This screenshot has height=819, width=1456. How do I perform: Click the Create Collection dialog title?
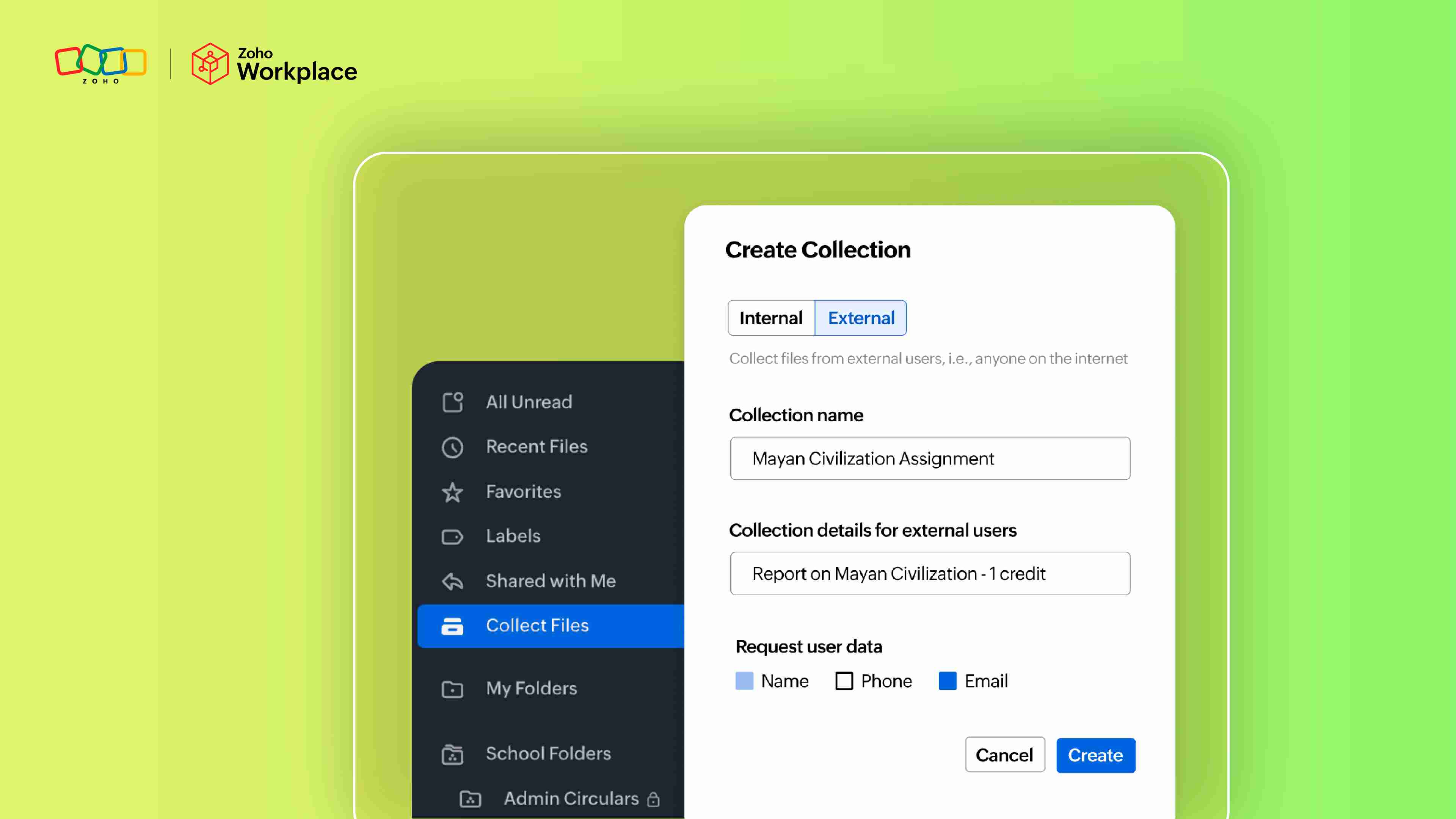click(x=818, y=250)
